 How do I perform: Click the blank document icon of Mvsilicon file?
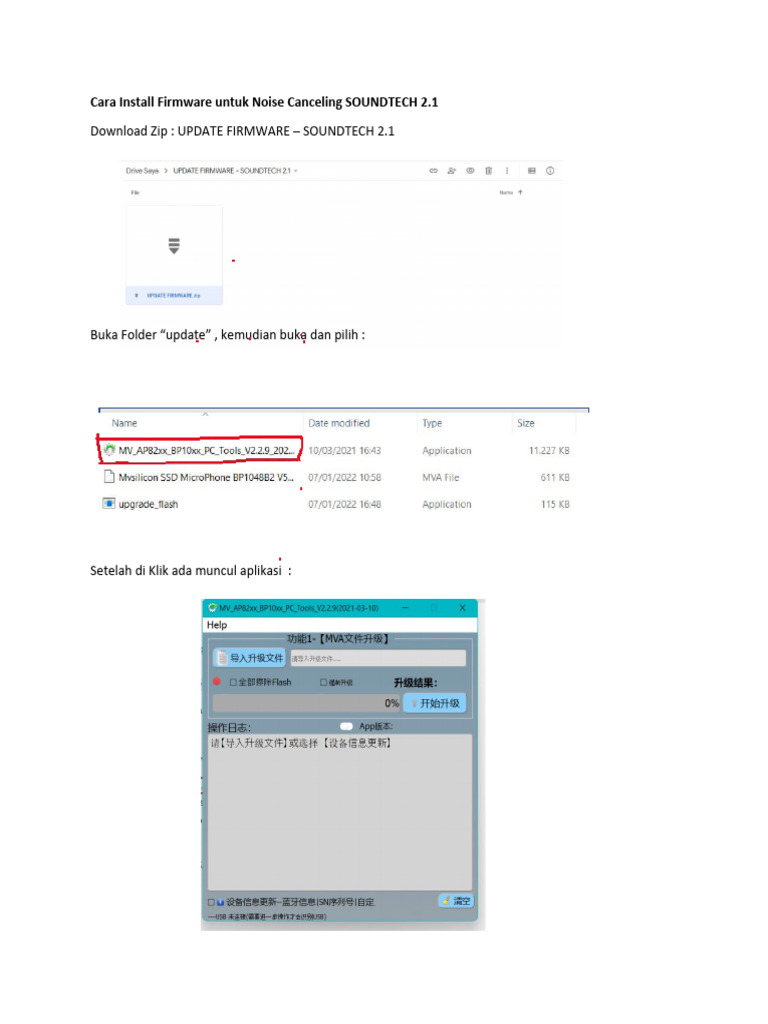tap(109, 477)
